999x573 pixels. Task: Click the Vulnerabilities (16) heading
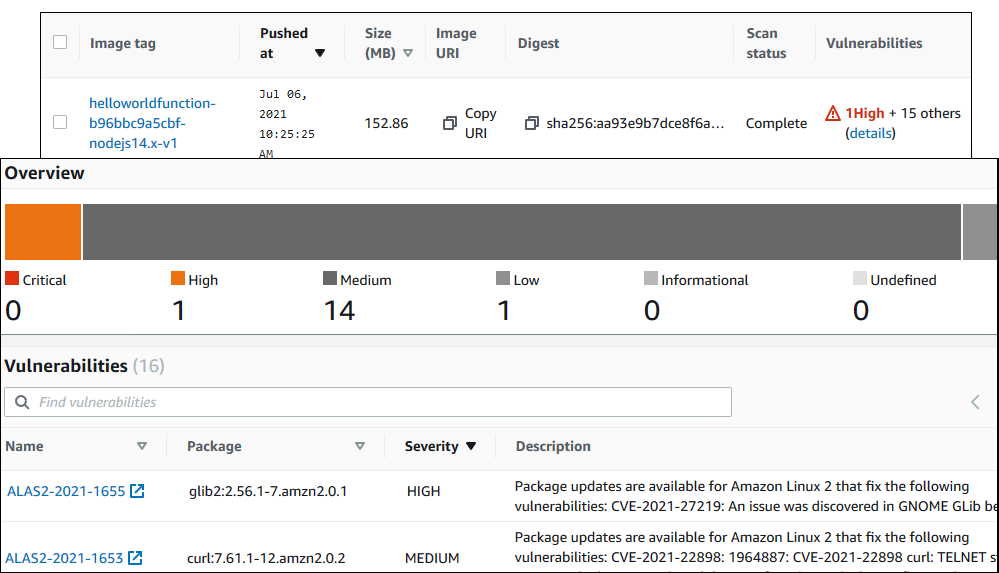[84, 366]
